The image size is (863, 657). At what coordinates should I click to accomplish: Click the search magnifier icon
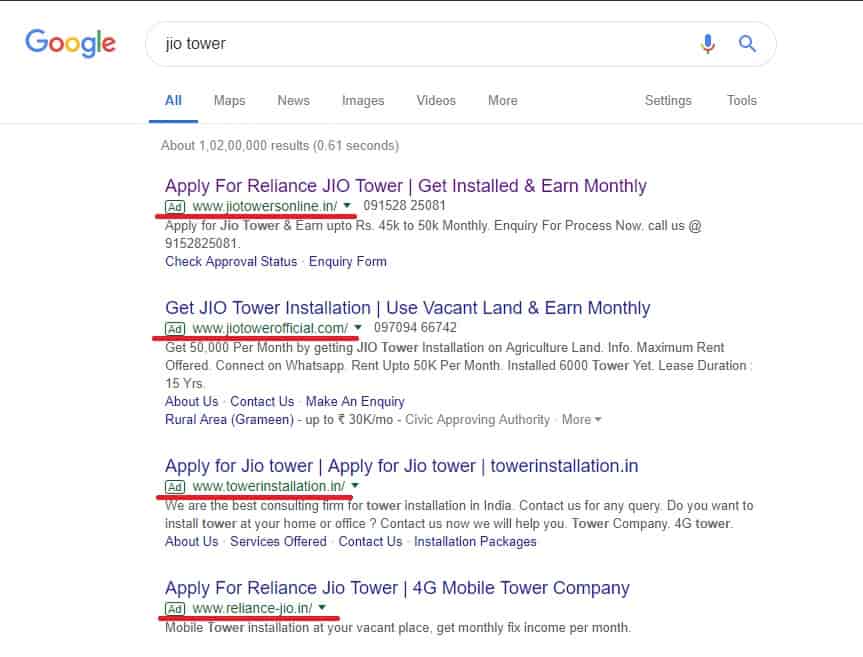pyautogui.click(x=746, y=44)
